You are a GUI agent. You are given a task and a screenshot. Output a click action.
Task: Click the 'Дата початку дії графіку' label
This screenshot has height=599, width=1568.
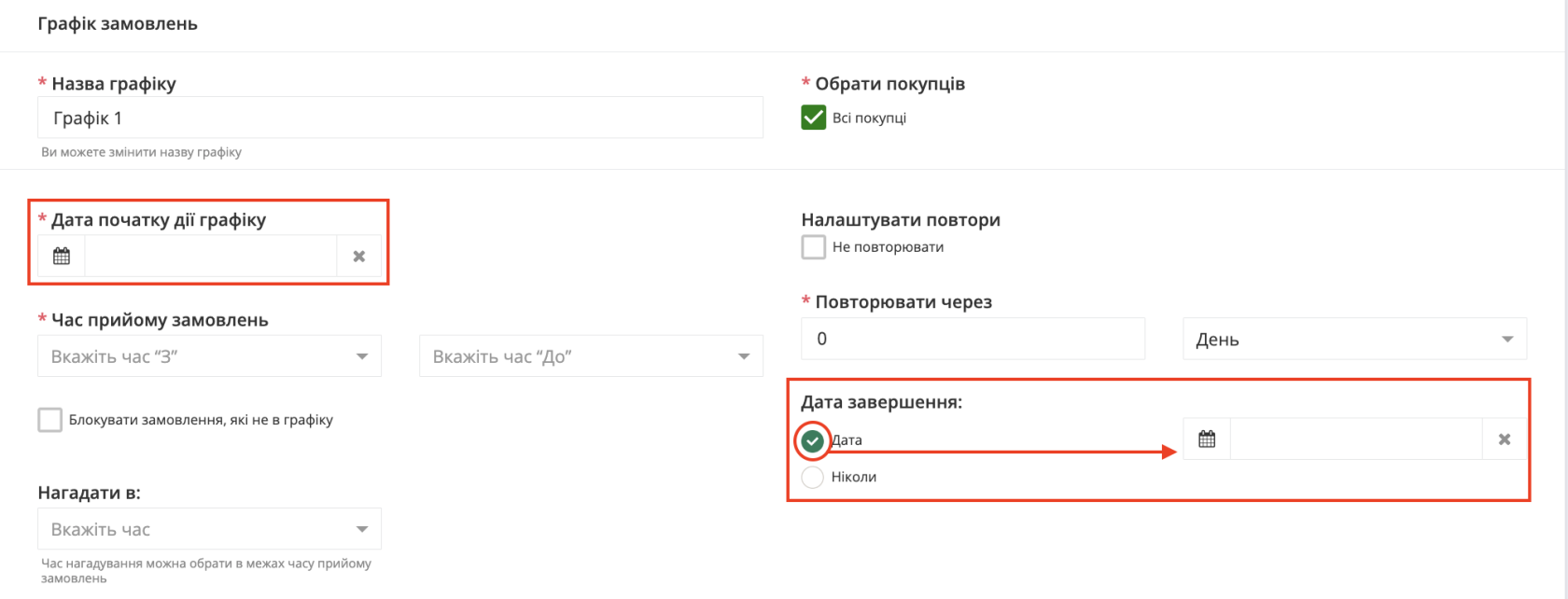(x=159, y=219)
